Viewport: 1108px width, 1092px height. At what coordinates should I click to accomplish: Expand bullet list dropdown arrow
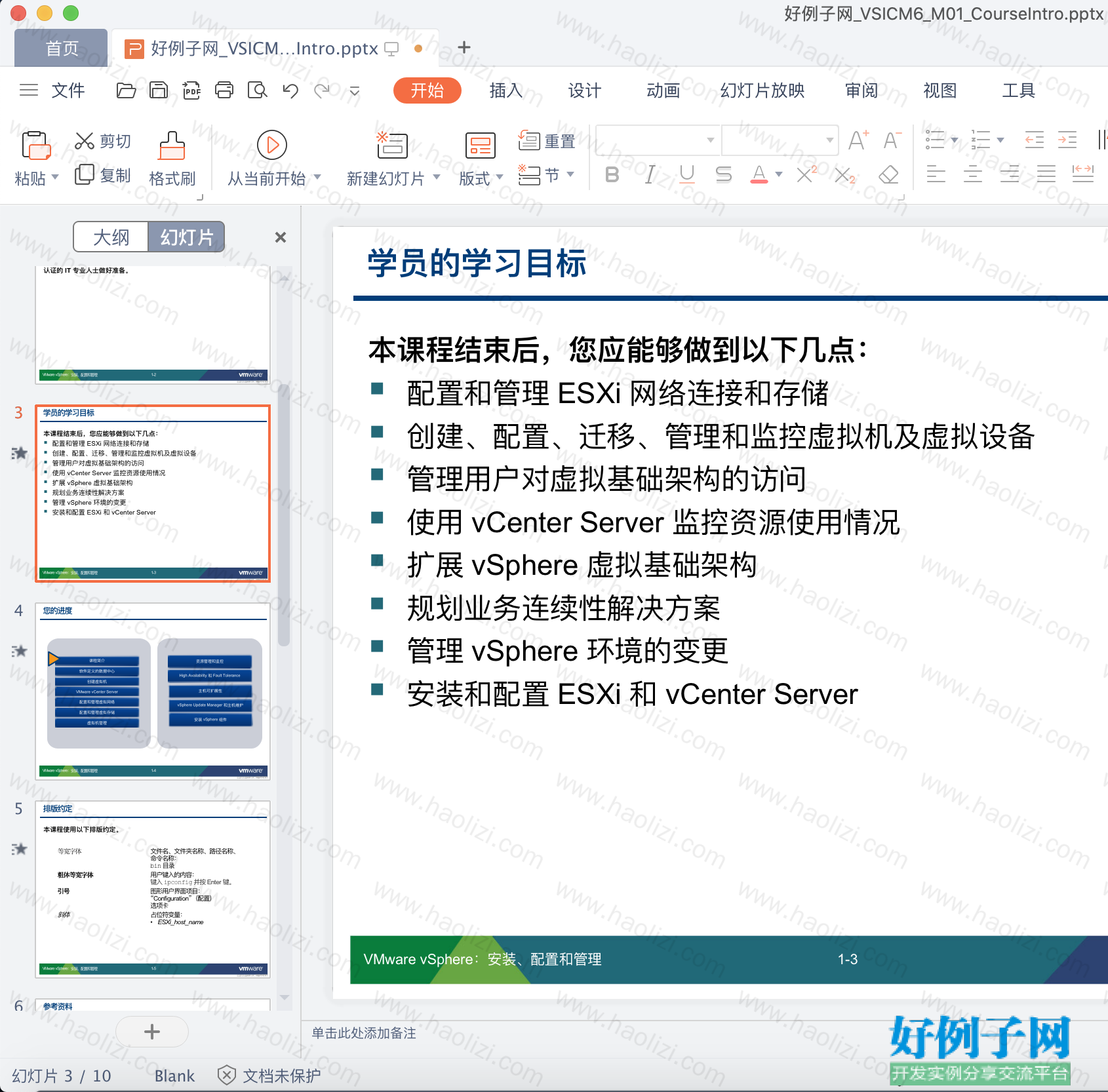955,140
